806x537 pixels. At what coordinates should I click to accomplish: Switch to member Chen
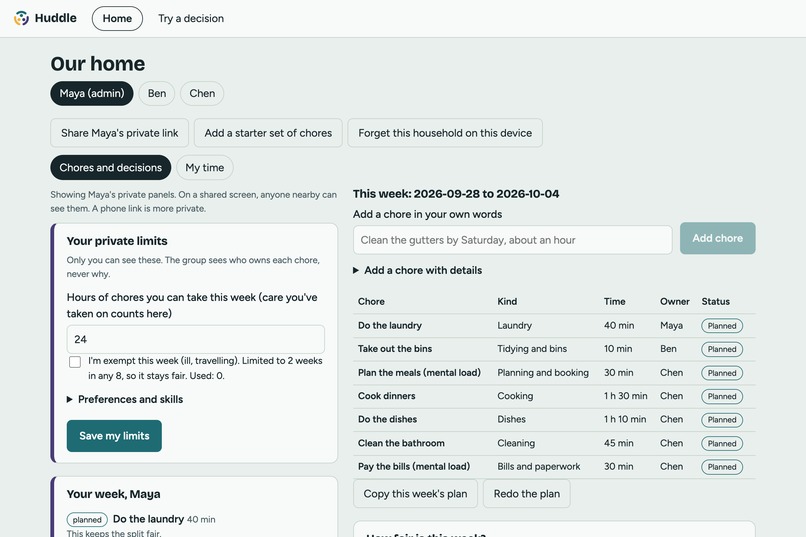point(202,94)
